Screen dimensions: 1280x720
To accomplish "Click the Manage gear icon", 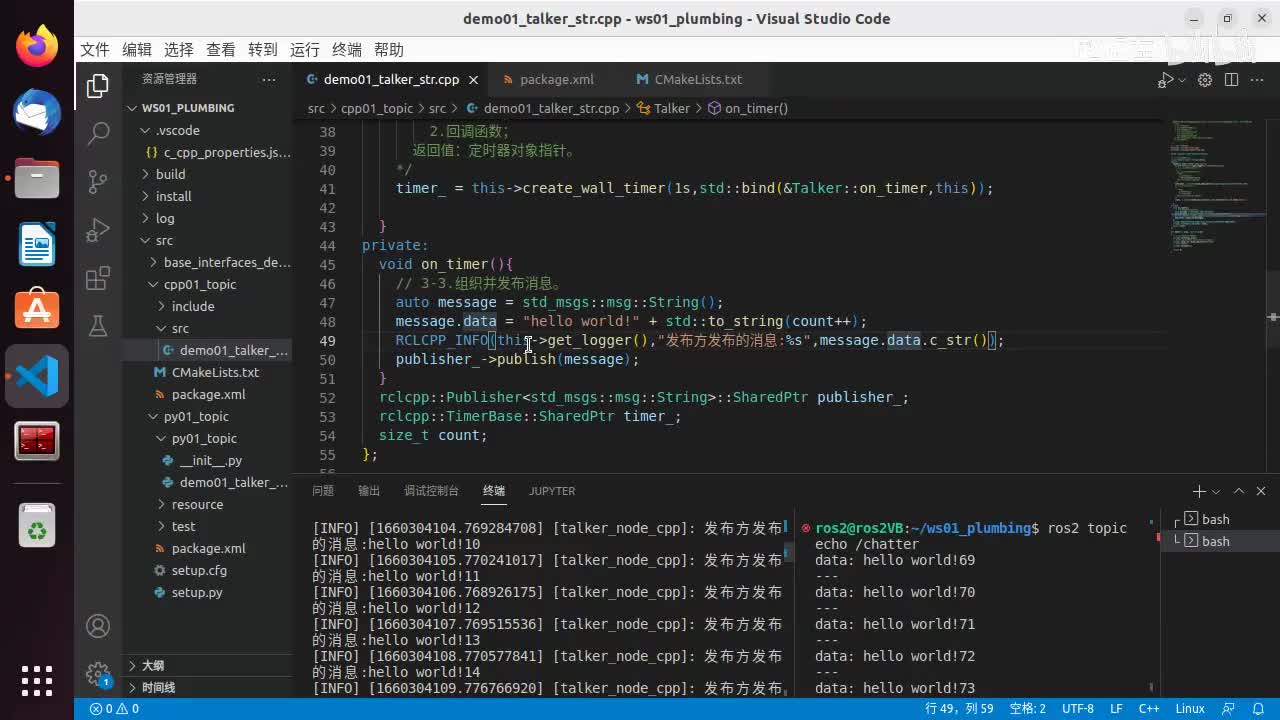I will (x=98, y=673).
